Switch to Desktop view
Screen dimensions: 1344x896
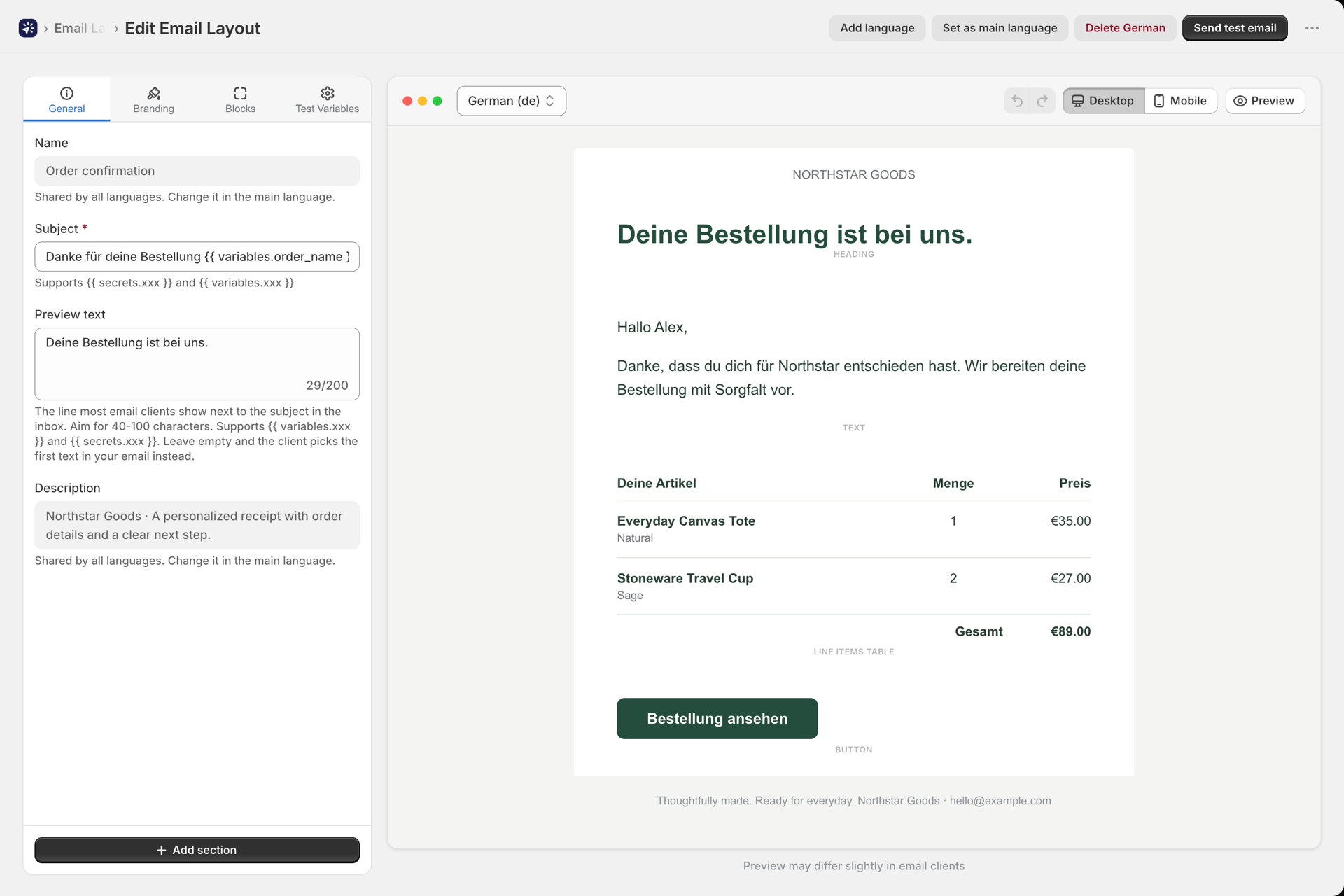click(x=1103, y=101)
